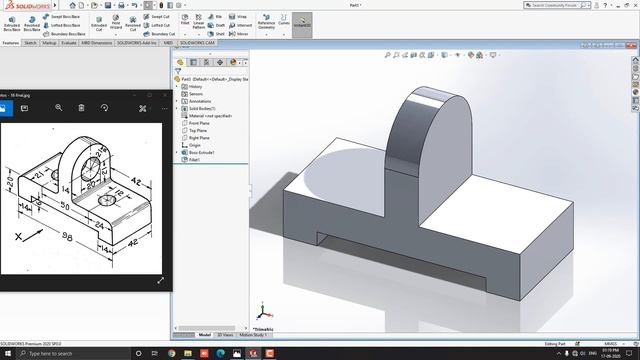Open the Reference Geometry dropdown arrow
Viewport: 640px width, 360px height.
coord(266,35)
